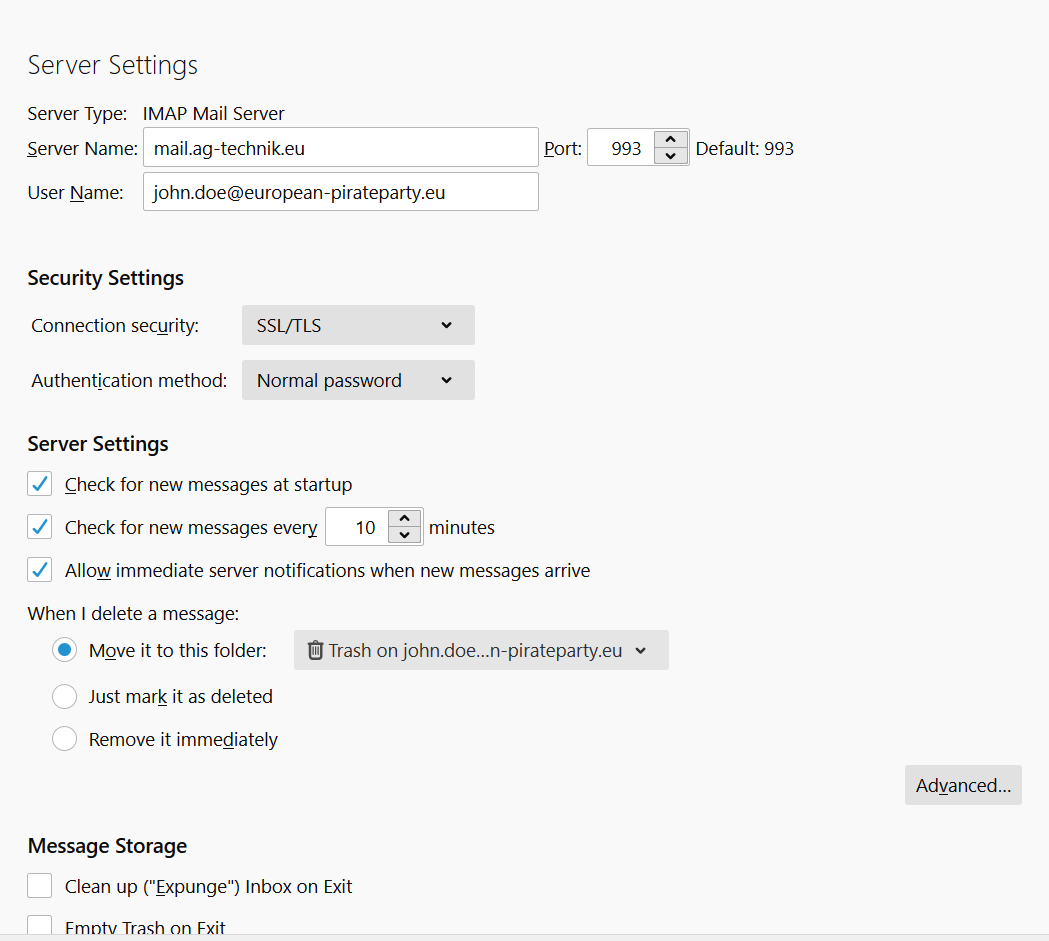Open the Authentication method dropdown
The image size is (1049, 941).
click(357, 380)
